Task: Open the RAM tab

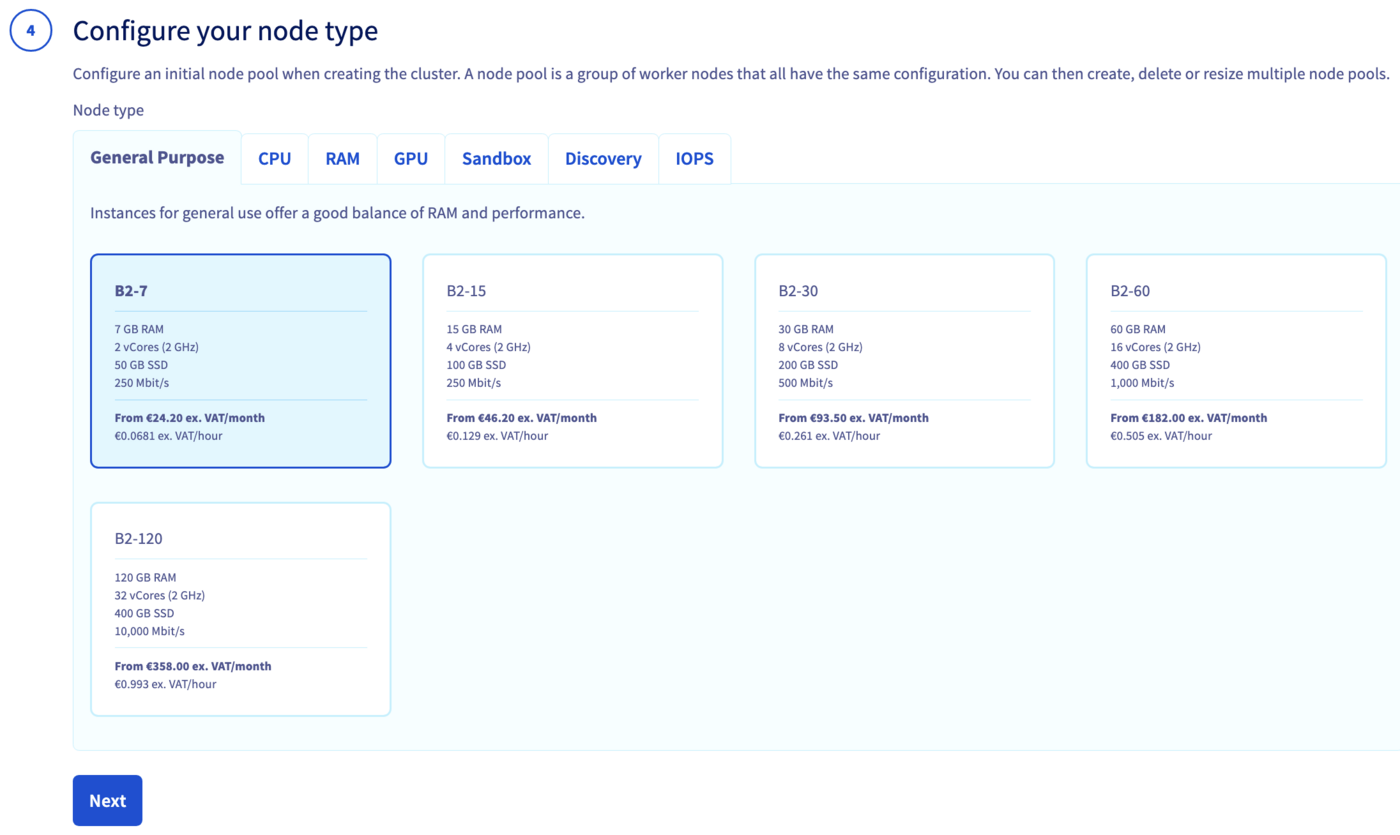Action: pyautogui.click(x=342, y=158)
